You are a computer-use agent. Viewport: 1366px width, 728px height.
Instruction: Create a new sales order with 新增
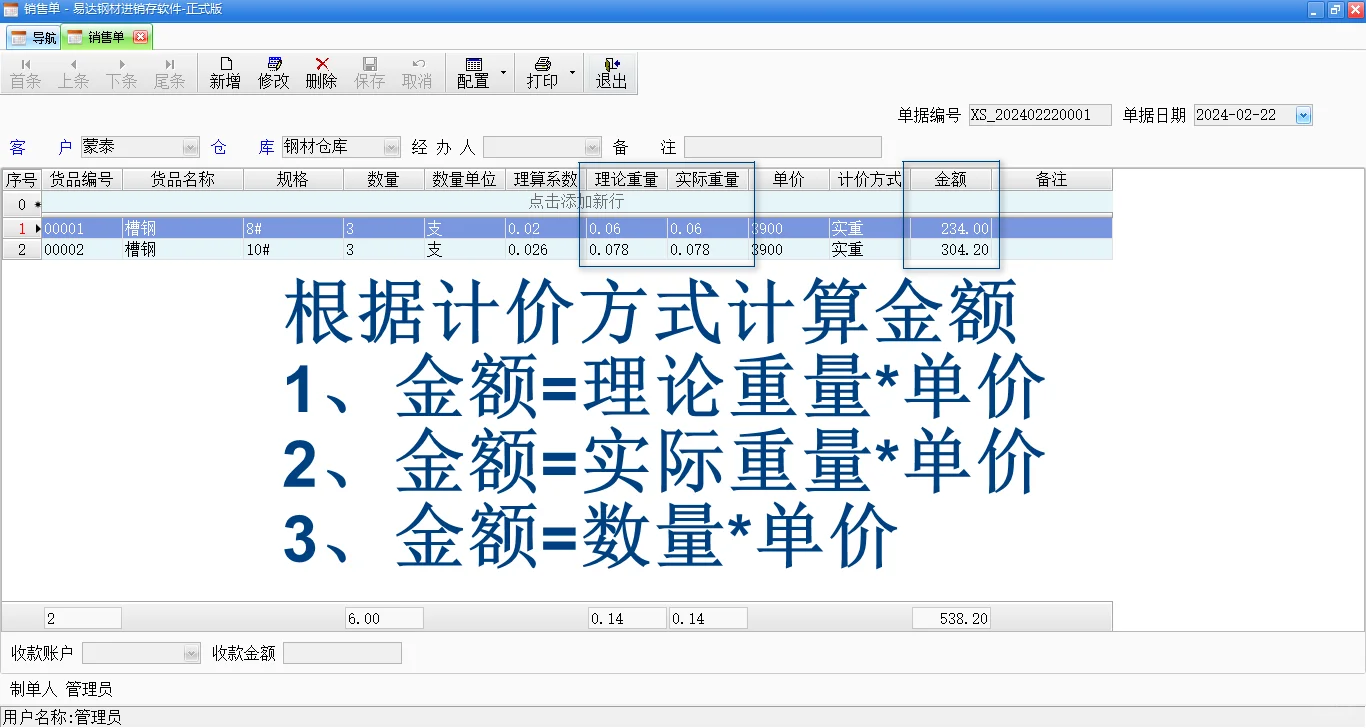225,73
